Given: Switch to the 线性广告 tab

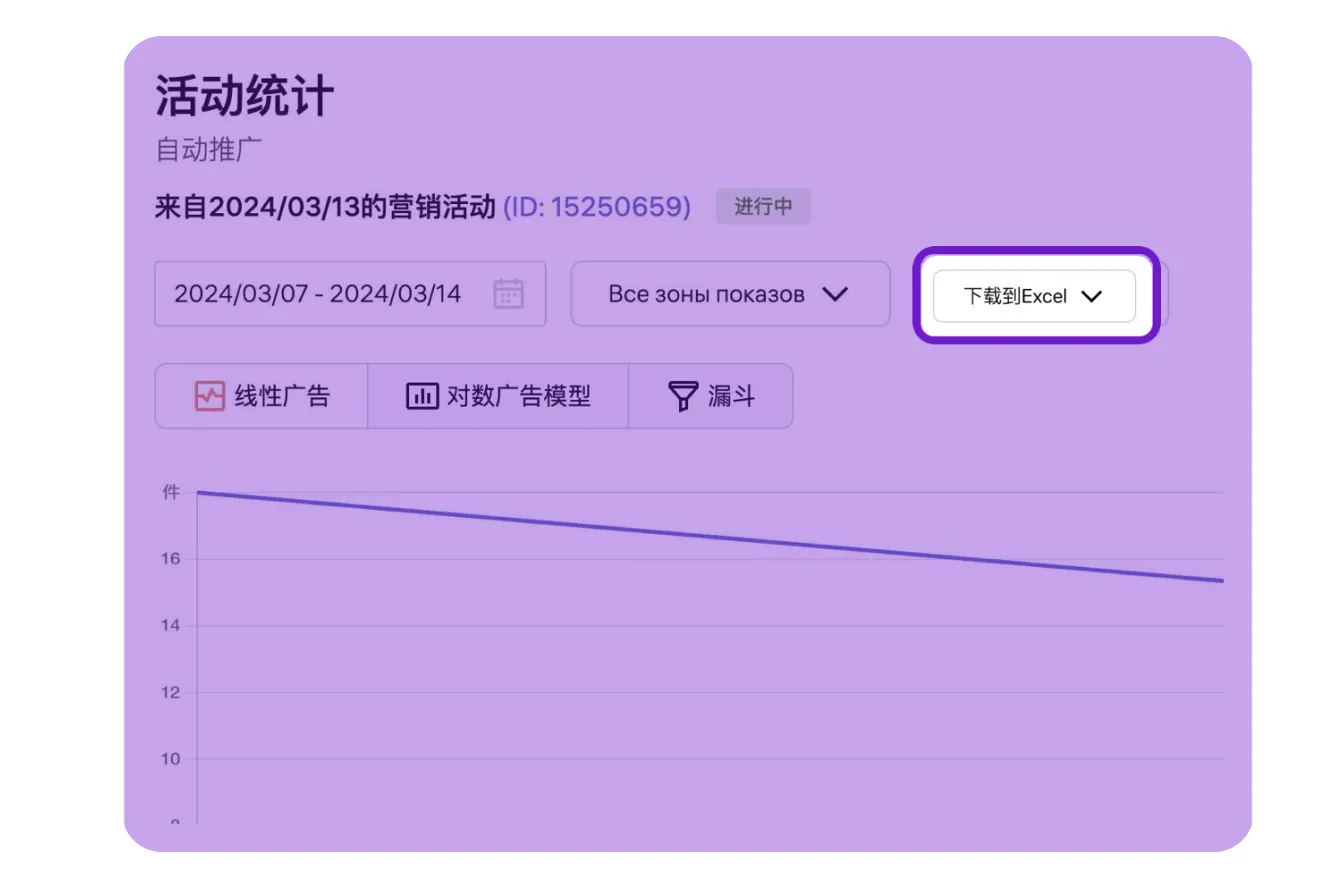Looking at the screenshot, I should [x=261, y=396].
